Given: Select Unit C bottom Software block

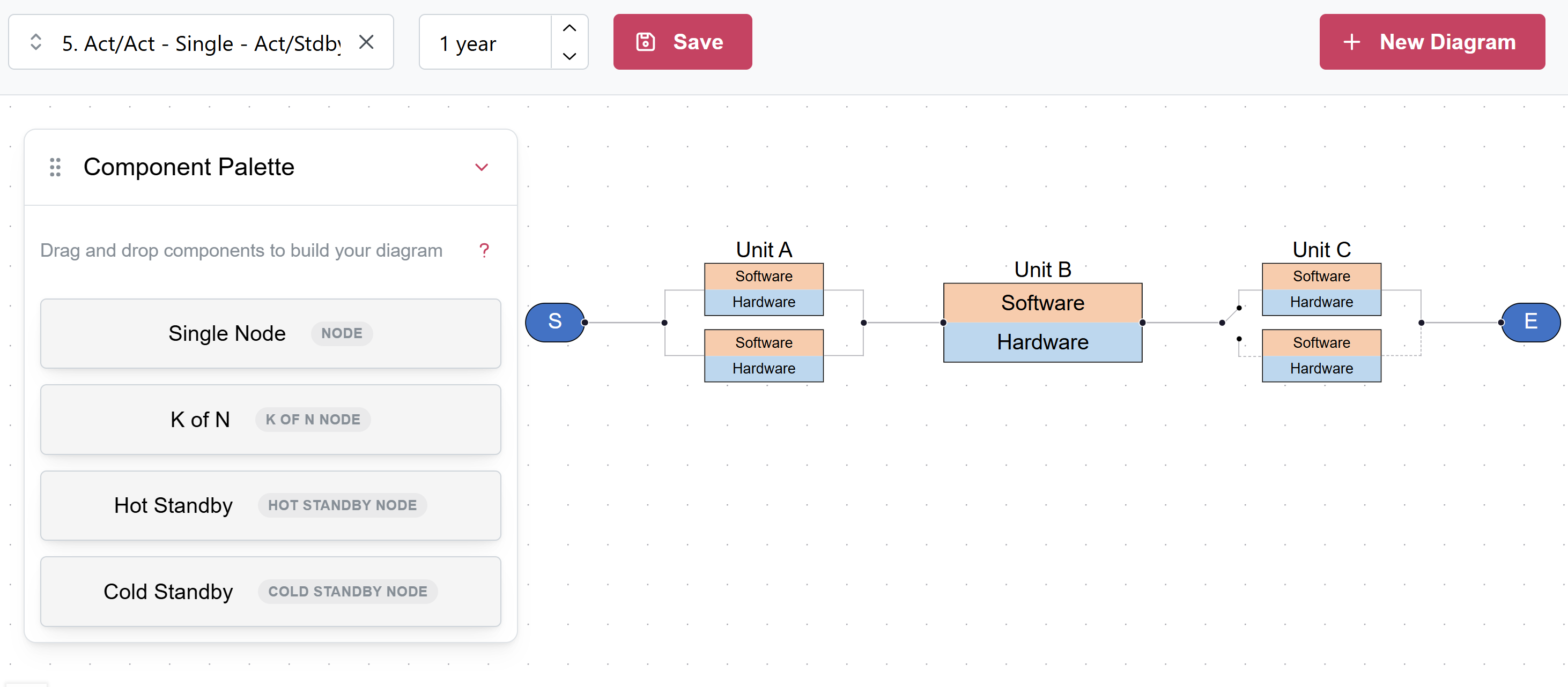Looking at the screenshot, I should click(1321, 342).
